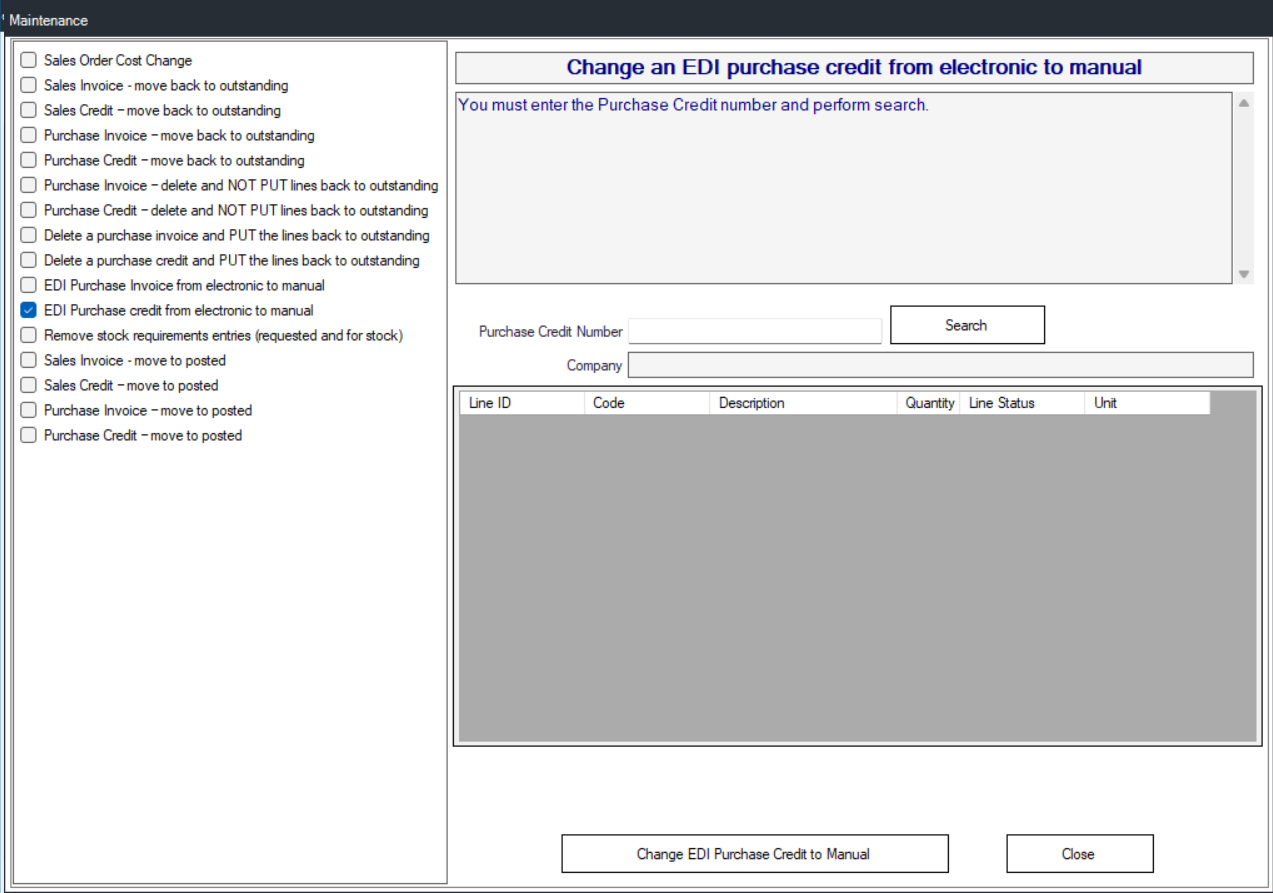Uncheck EDI Purchase credit from electronic to manual

pos(28,310)
